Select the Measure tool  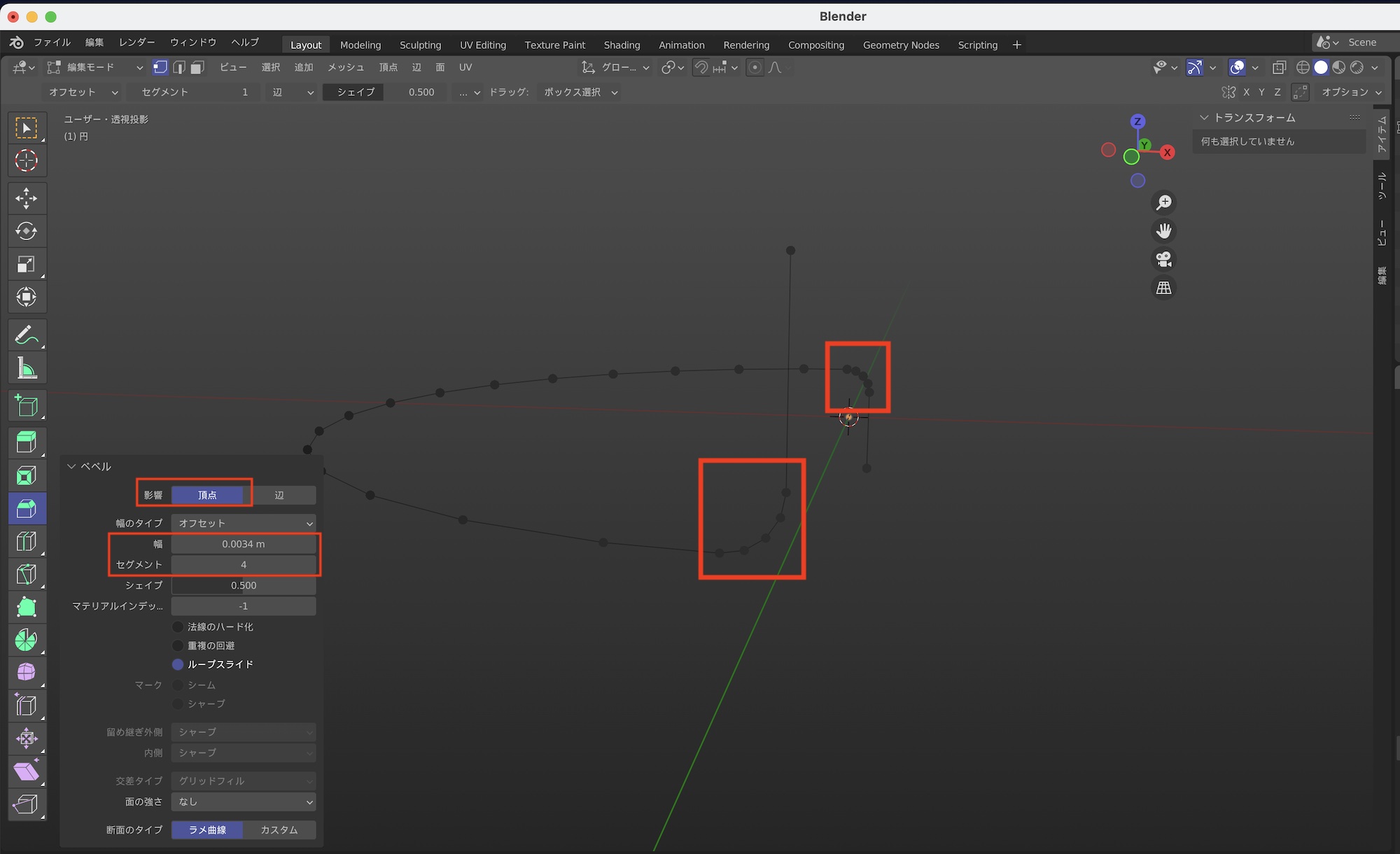coord(27,368)
